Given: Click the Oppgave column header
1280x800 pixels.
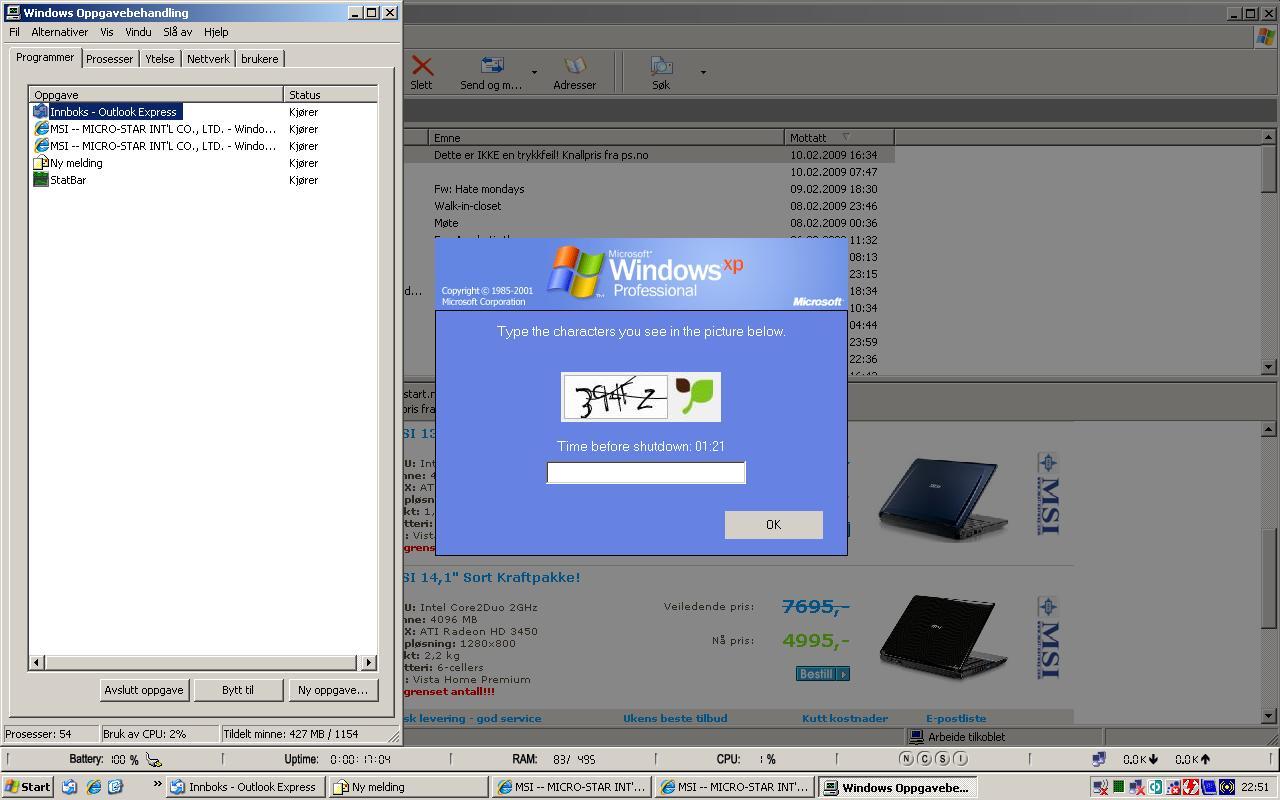Looking at the screenshot, I should point(156,95).
